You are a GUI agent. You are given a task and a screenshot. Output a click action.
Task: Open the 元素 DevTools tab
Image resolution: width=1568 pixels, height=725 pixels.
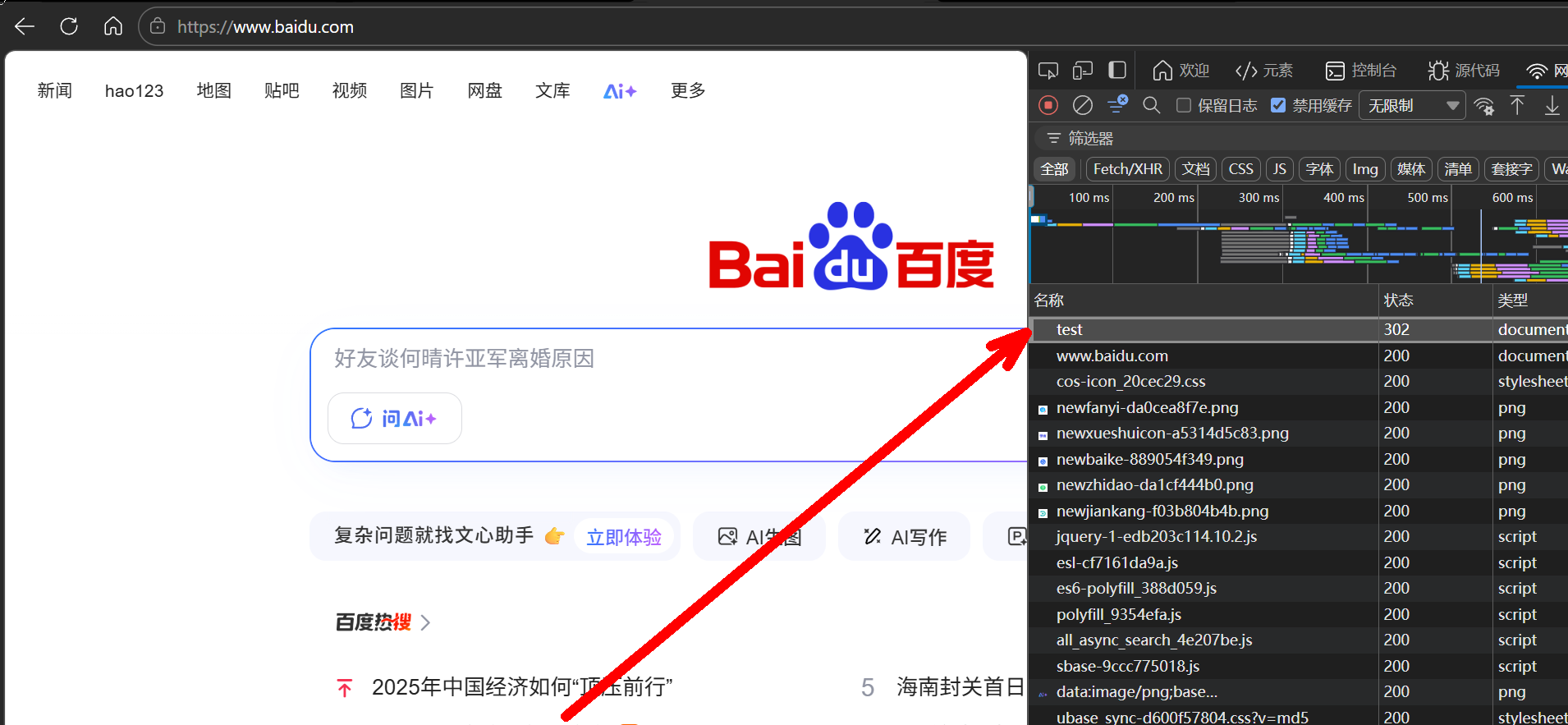tap(1264, 71)
